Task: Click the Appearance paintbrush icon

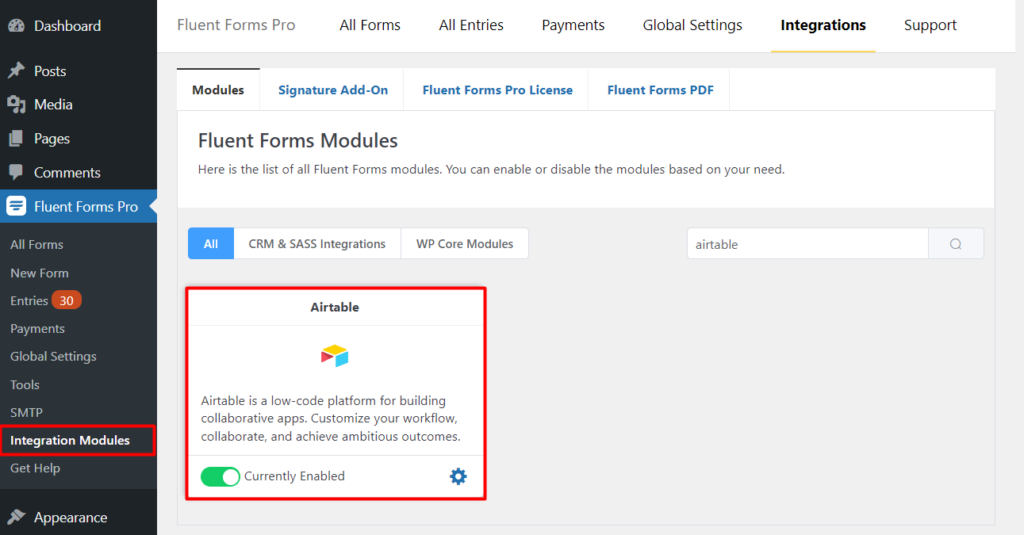Action: [17, 517]
